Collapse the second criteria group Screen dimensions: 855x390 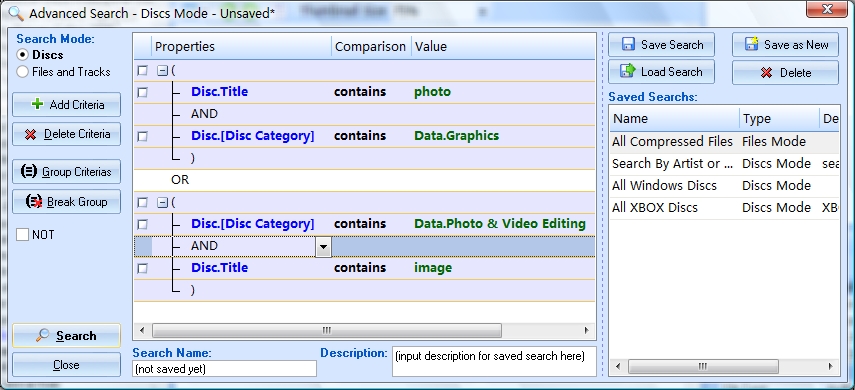162,202
